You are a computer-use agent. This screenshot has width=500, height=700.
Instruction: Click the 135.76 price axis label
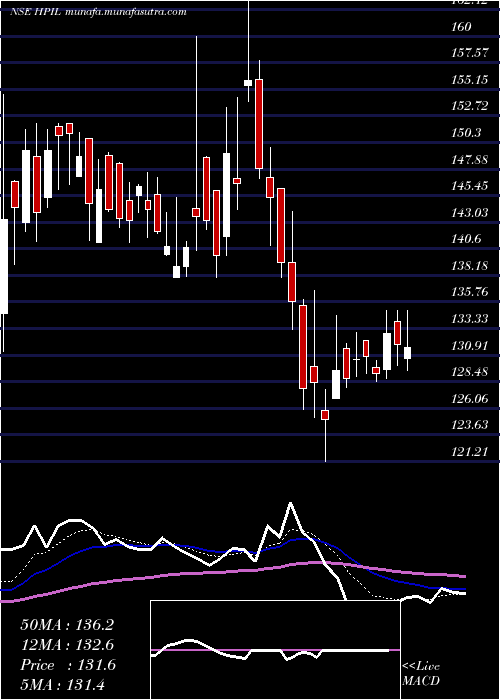(470, 292)
